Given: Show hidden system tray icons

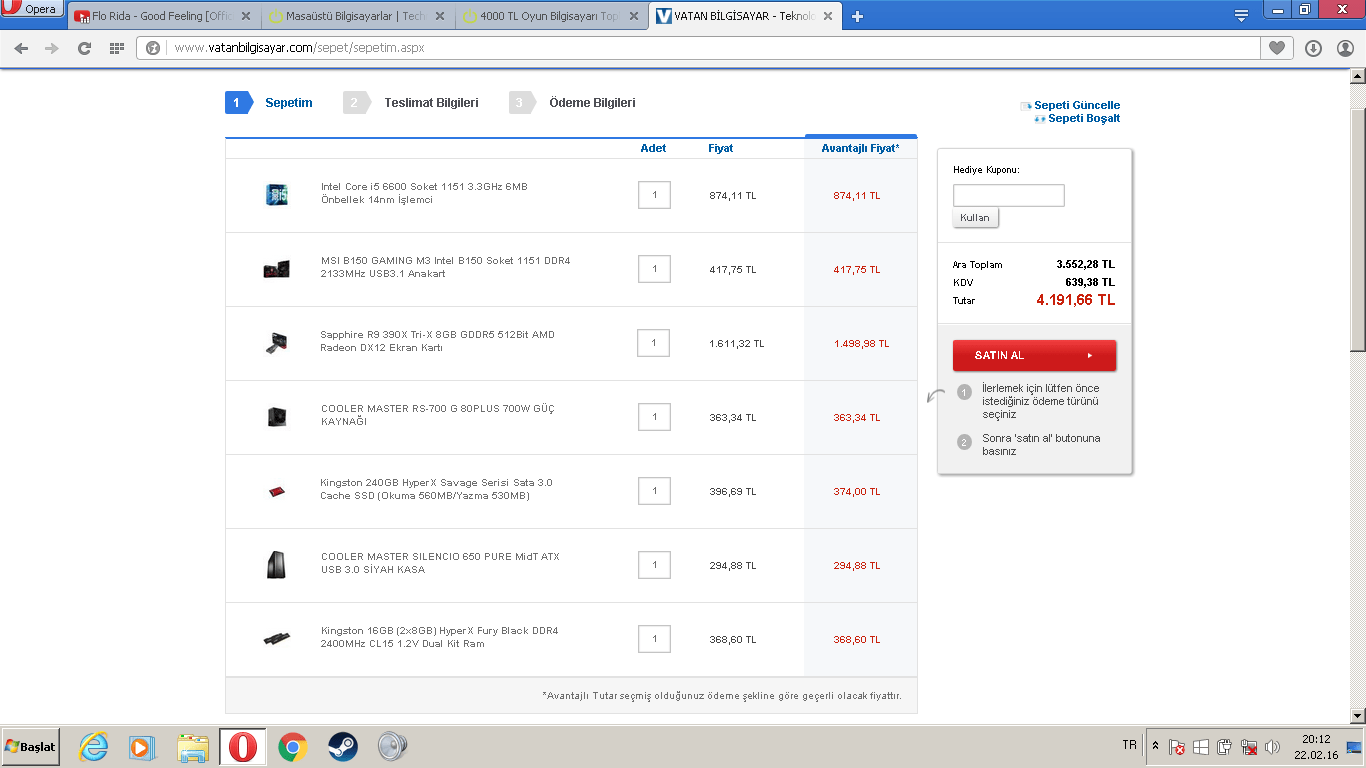Looking at the screenshot, I should pyautogui.click(x=1156, y=746).
